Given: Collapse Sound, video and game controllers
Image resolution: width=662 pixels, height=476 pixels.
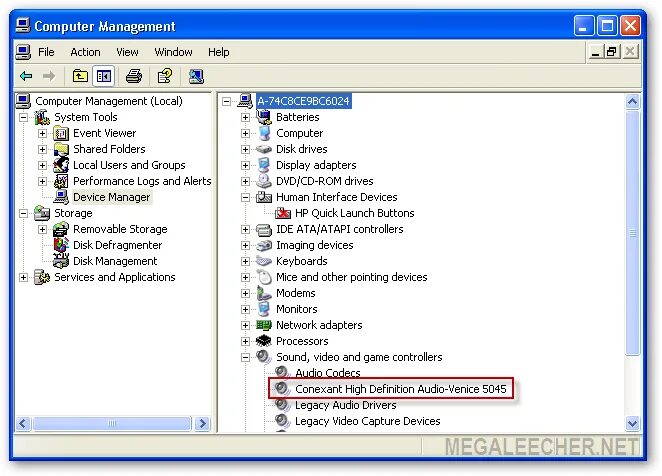Looking at the screenshot, I should point(245,357).
